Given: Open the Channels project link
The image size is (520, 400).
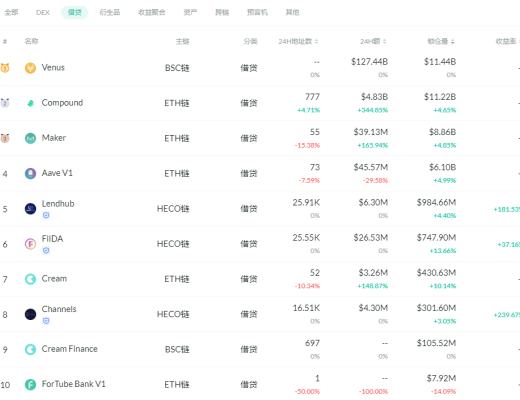Looking at the screenshot, I should [x=59, y=309].
